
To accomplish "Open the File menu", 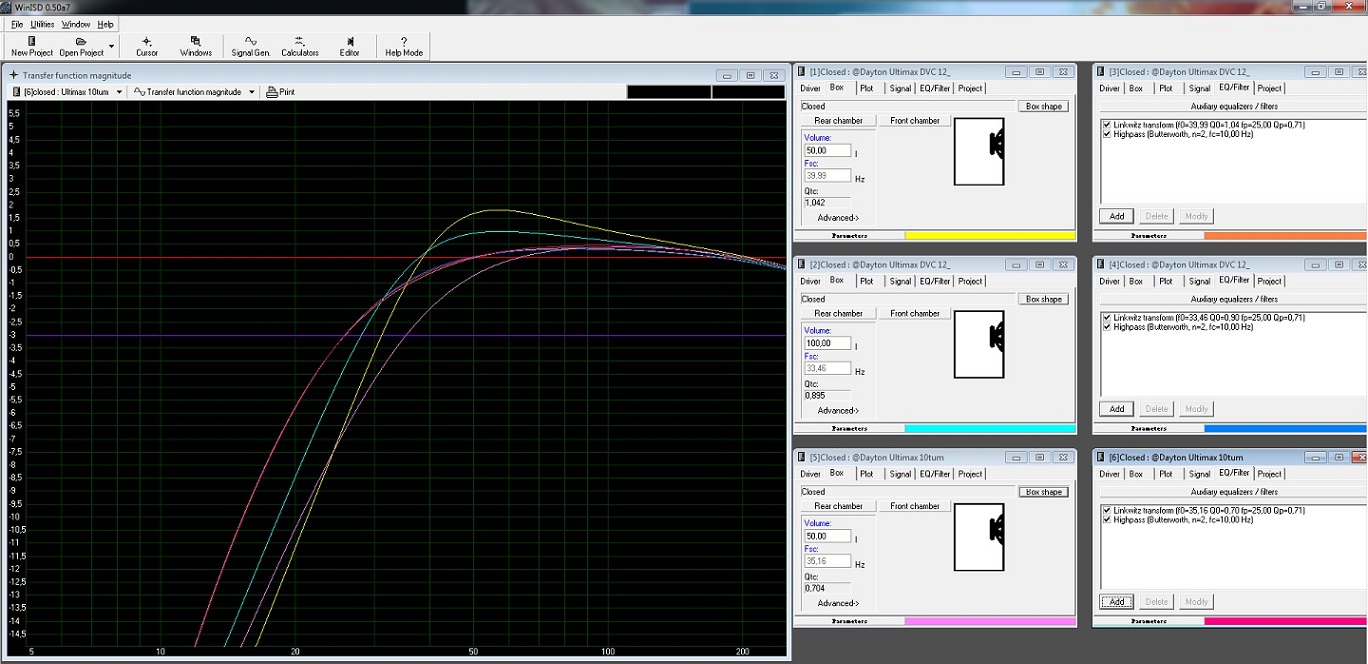I will 17,24.
